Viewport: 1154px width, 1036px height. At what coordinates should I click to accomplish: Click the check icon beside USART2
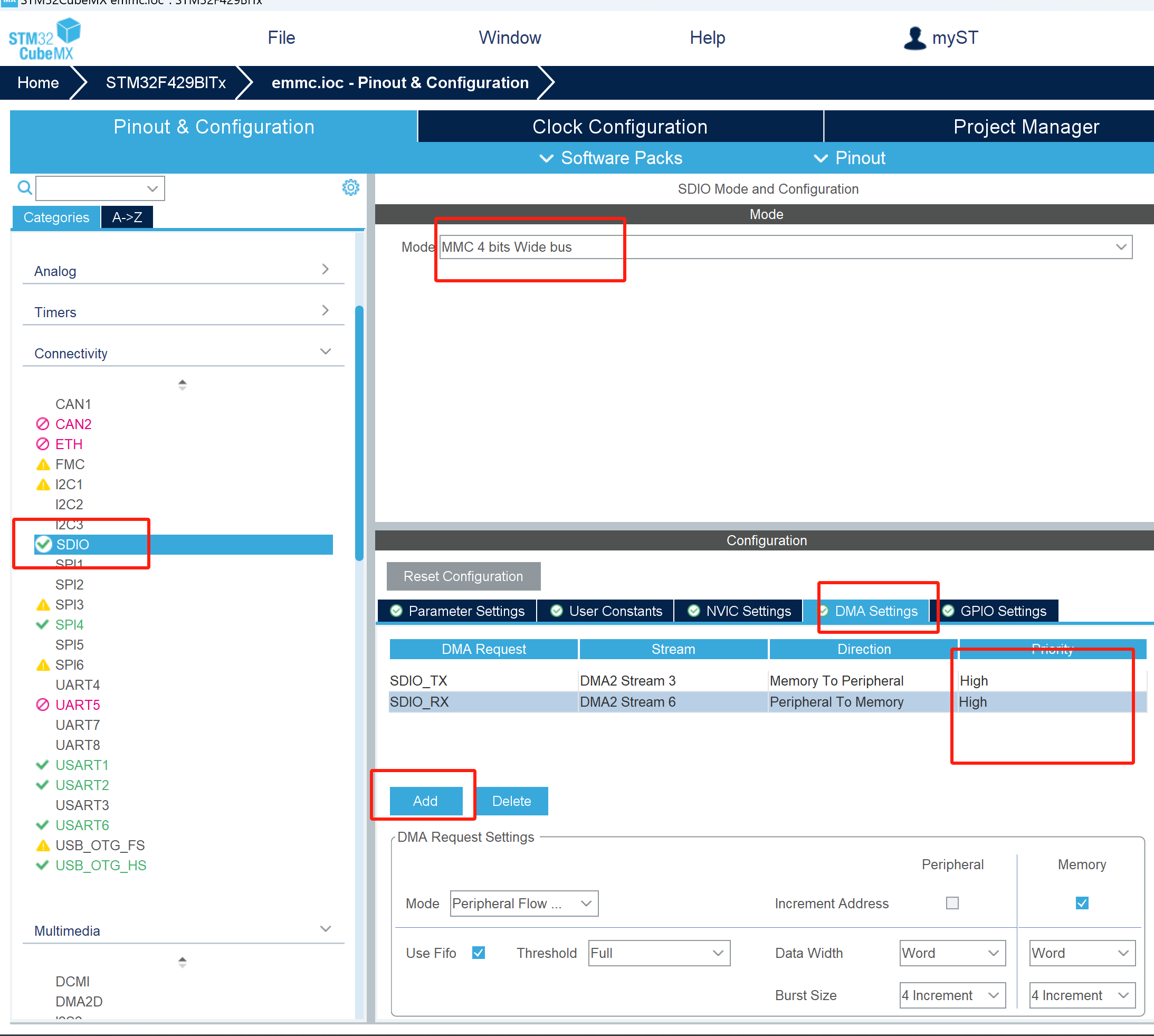click(42, 784)
